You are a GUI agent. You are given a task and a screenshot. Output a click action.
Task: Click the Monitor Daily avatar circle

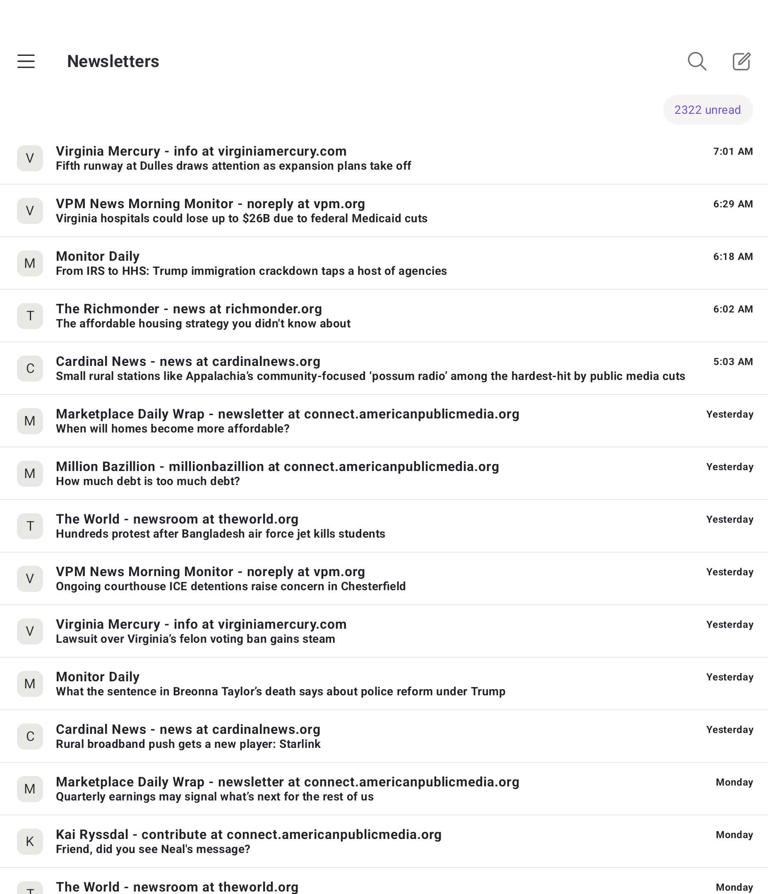point(30,263)
